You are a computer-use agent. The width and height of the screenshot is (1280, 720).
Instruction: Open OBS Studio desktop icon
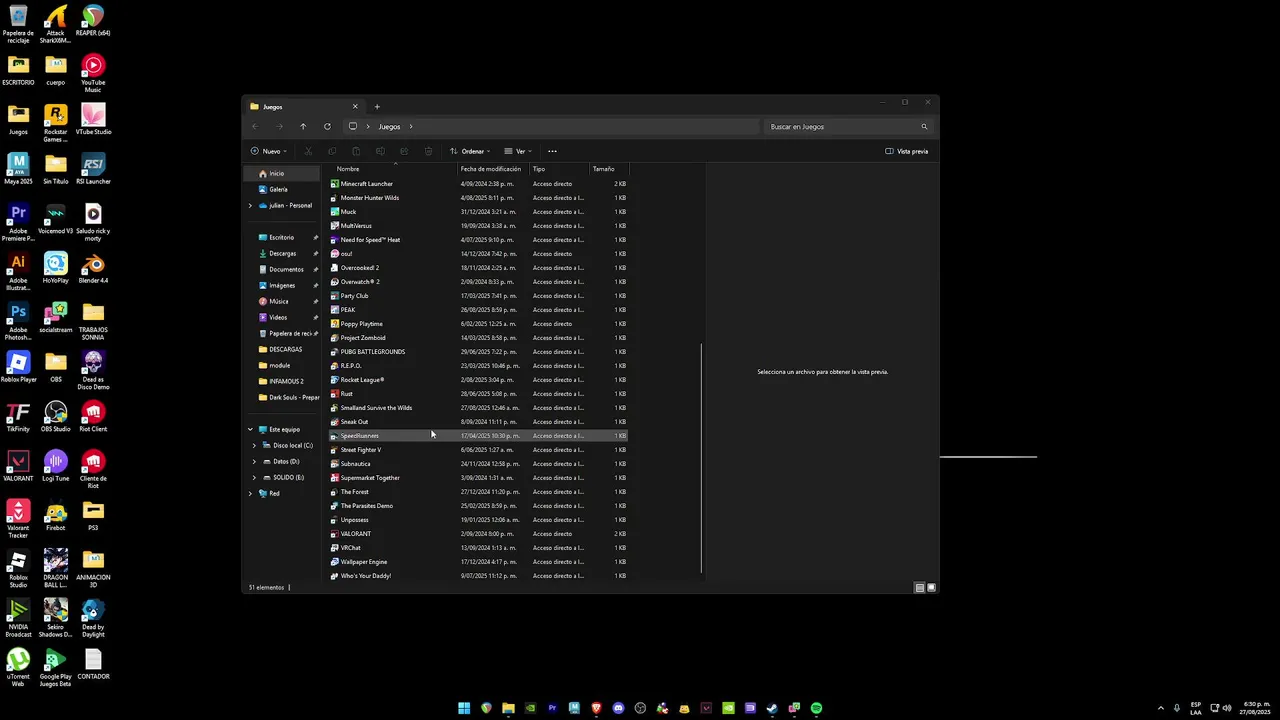click(55, 416)
